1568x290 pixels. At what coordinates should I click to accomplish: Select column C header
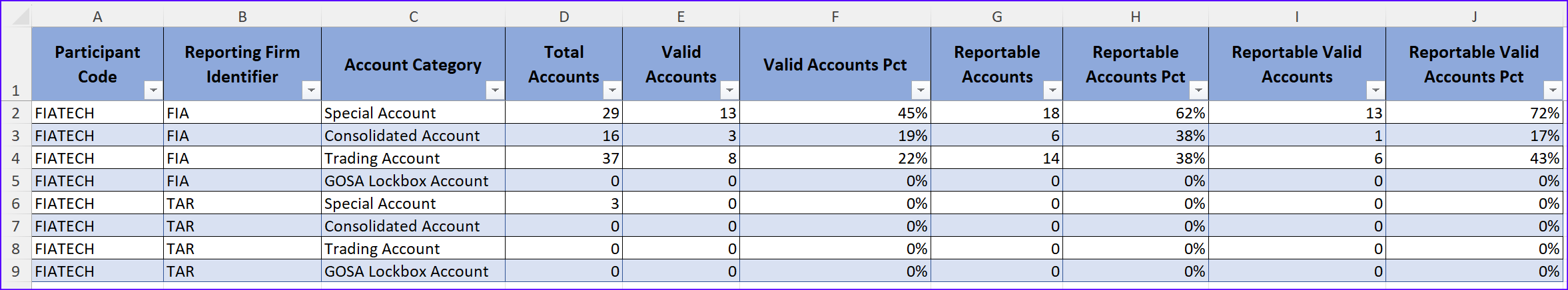point(413,17)
